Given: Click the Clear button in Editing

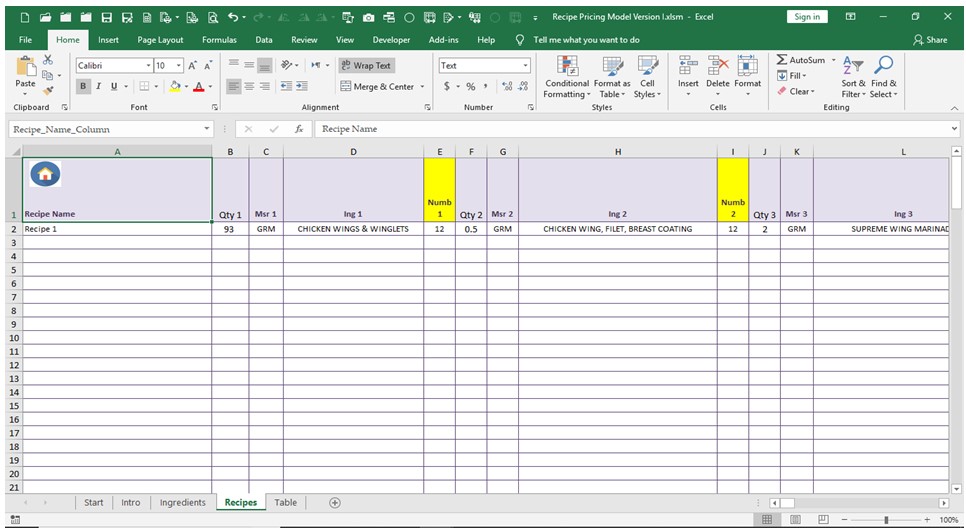Looking at the screenshot, I should [x=795, y=91].
